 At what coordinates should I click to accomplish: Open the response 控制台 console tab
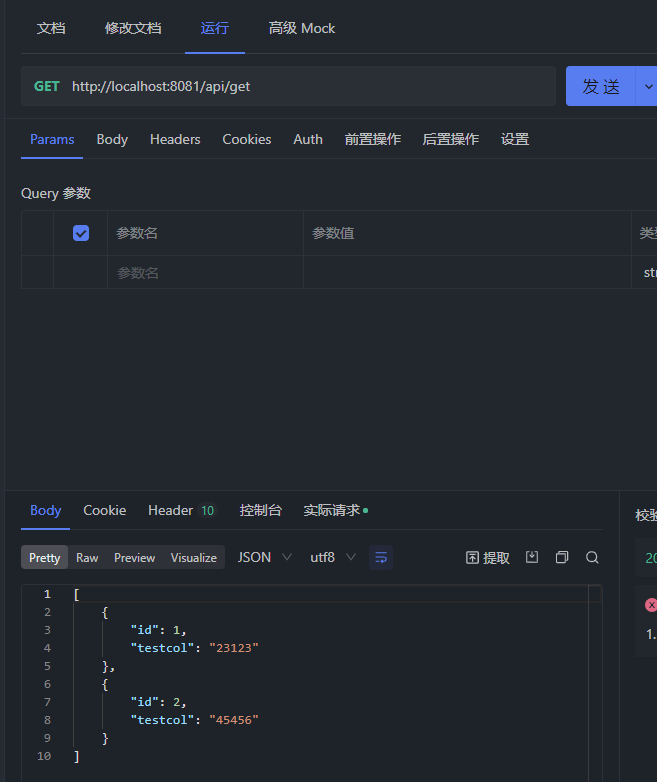(260, 510)
